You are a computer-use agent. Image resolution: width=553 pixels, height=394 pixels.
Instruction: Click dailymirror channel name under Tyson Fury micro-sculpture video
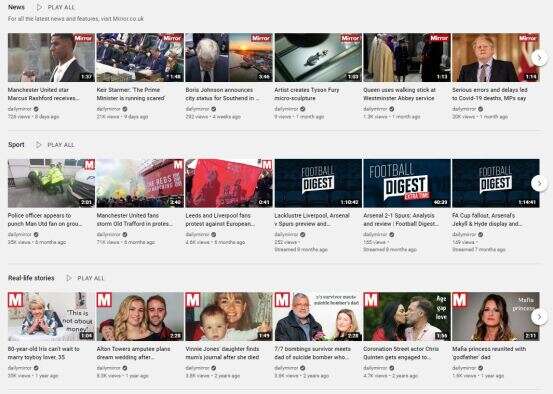point(286,109)
